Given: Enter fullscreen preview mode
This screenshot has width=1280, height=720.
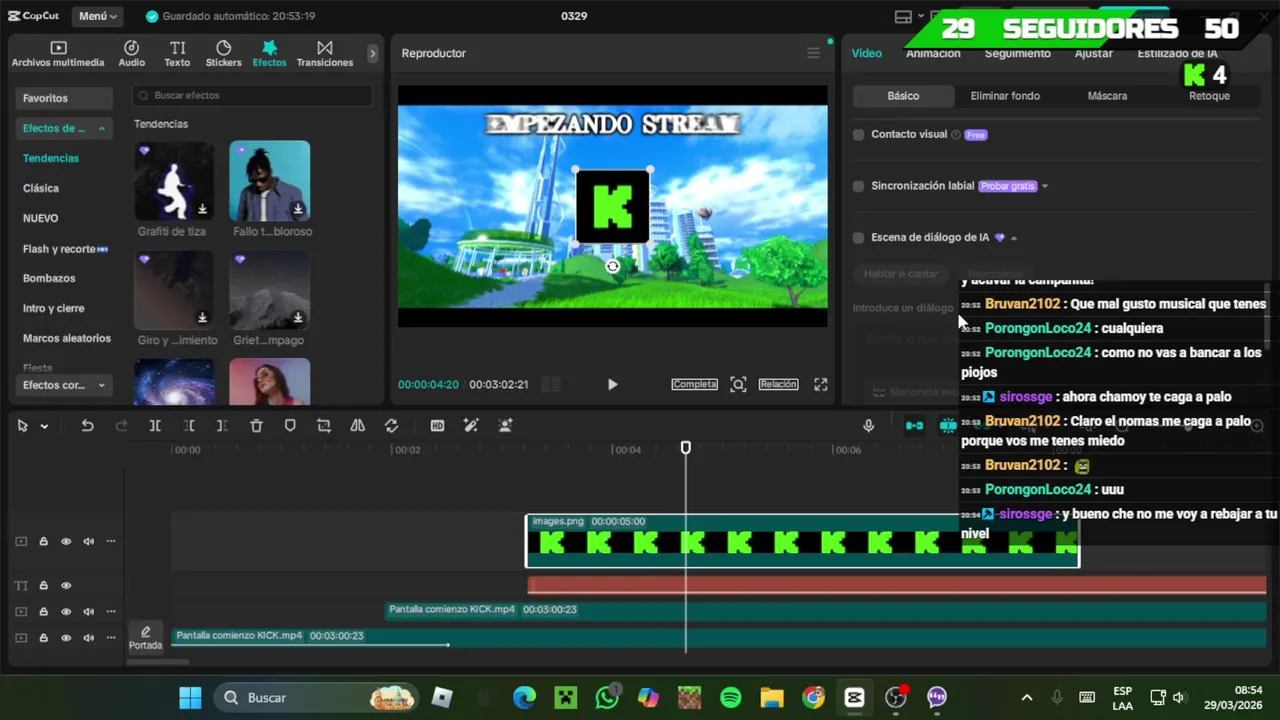Looking at the screenshot, I should 820,384.
